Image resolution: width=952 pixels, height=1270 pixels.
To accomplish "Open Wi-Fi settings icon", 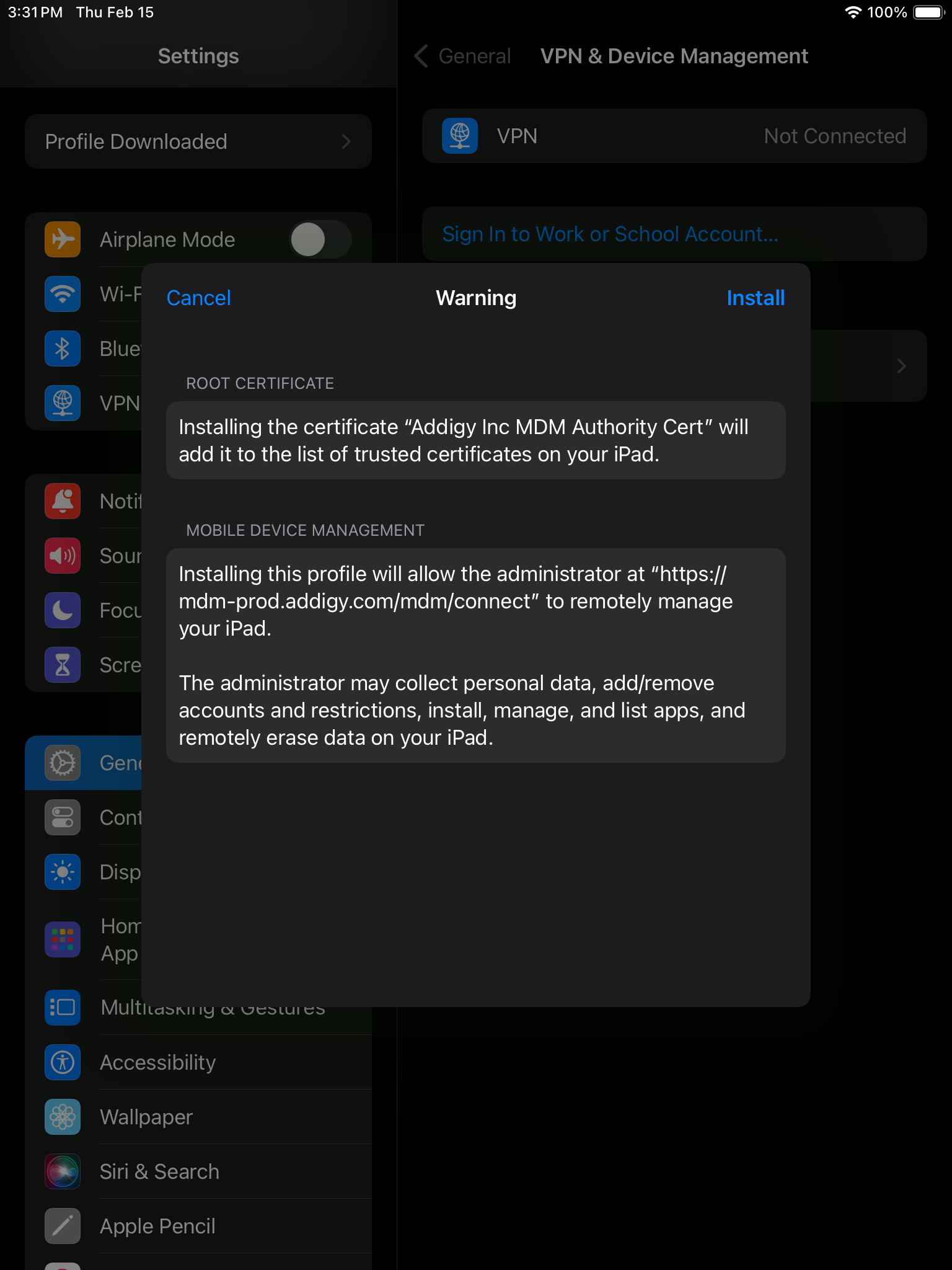I will pos(63,294).
